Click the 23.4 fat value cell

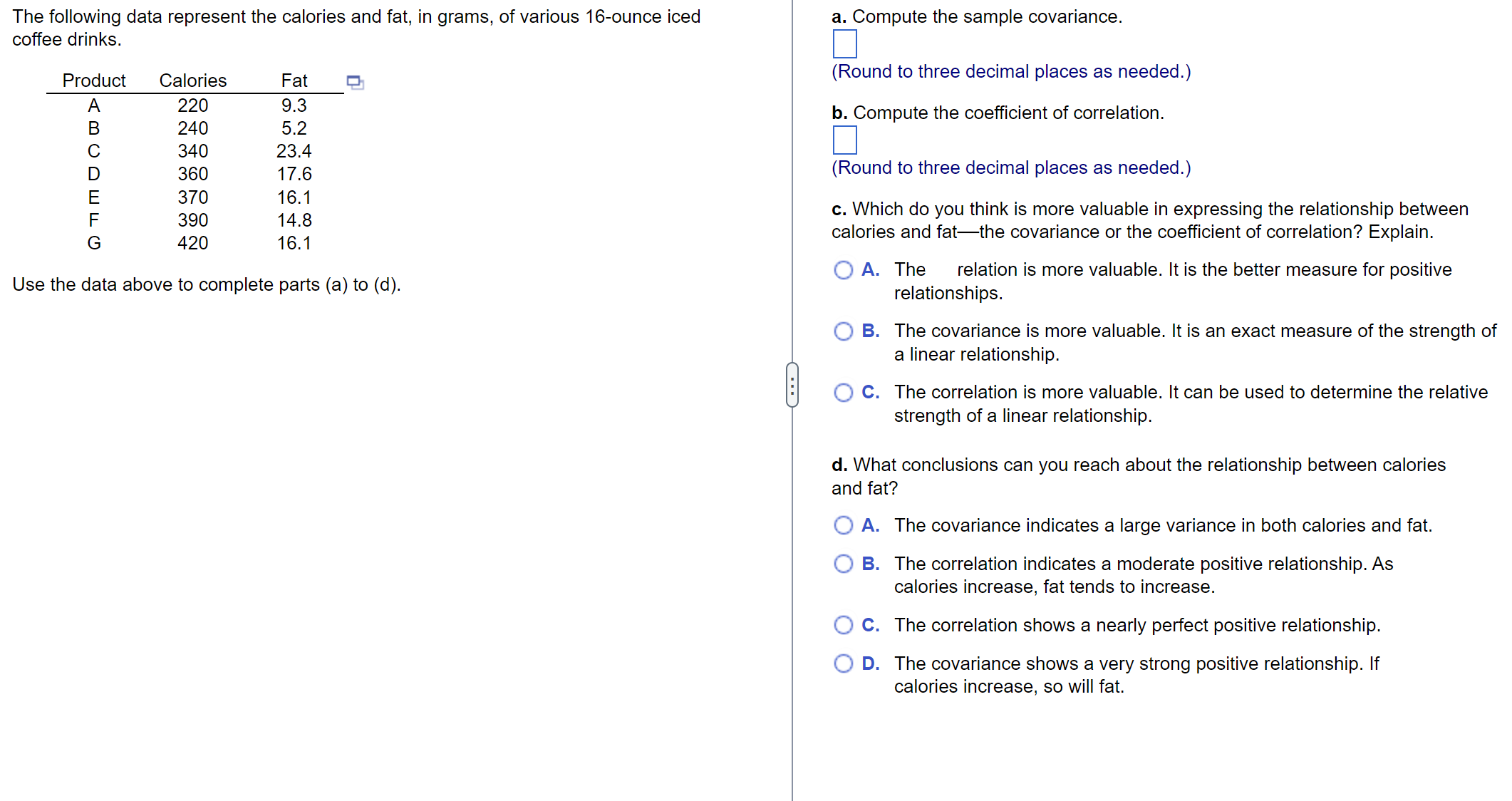[x=294, y=151]
